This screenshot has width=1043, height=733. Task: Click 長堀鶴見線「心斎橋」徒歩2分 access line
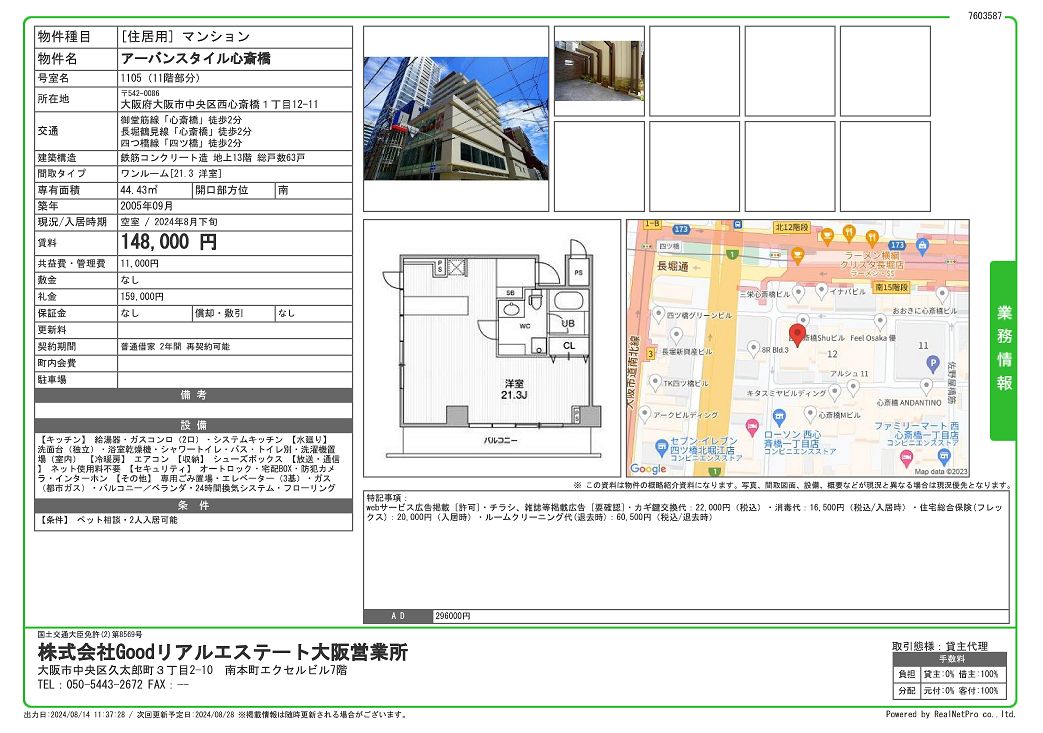(186, 132)
